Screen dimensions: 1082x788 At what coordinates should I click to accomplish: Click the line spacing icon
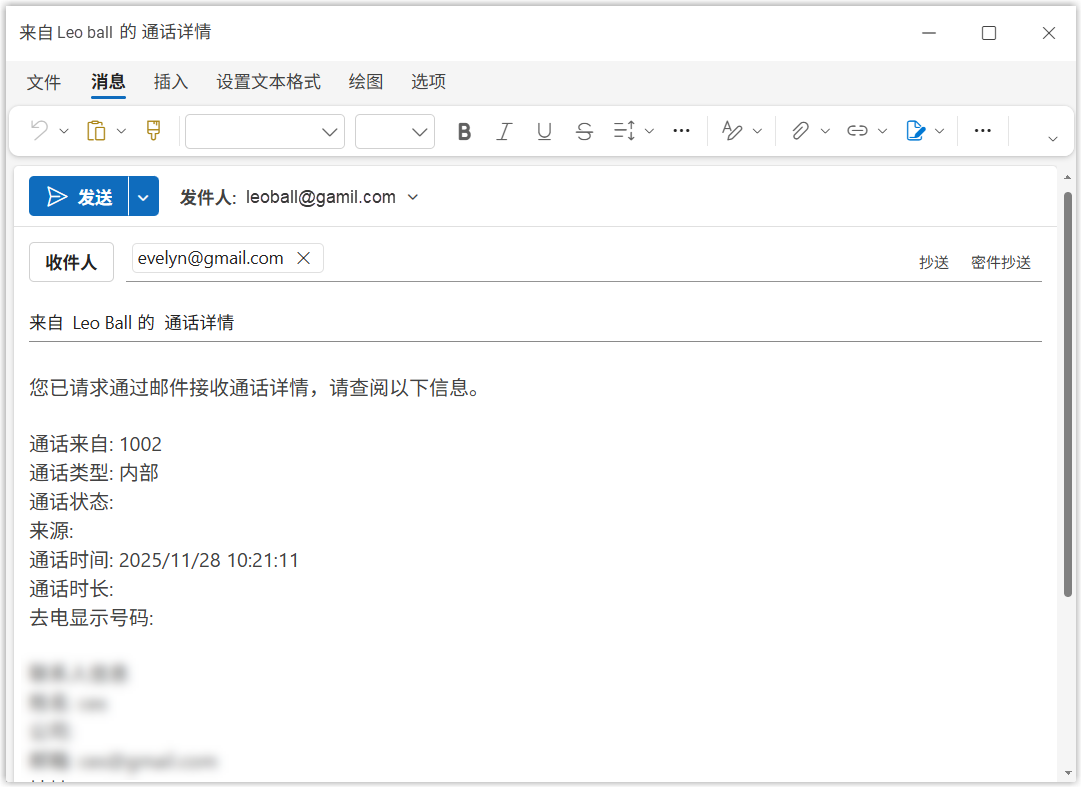tap(624, 131)
